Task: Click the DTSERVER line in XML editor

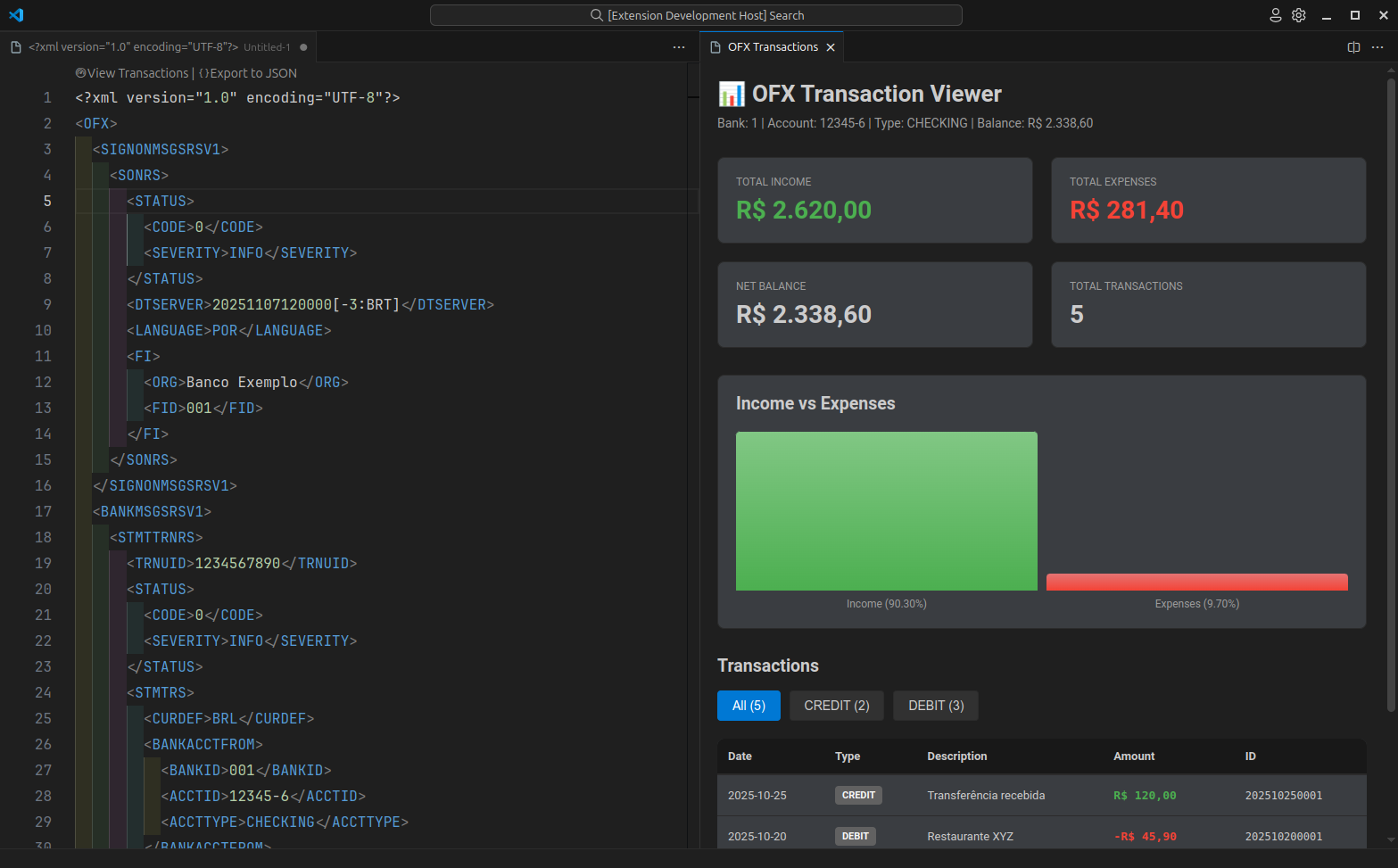Action: pos(310,304)
